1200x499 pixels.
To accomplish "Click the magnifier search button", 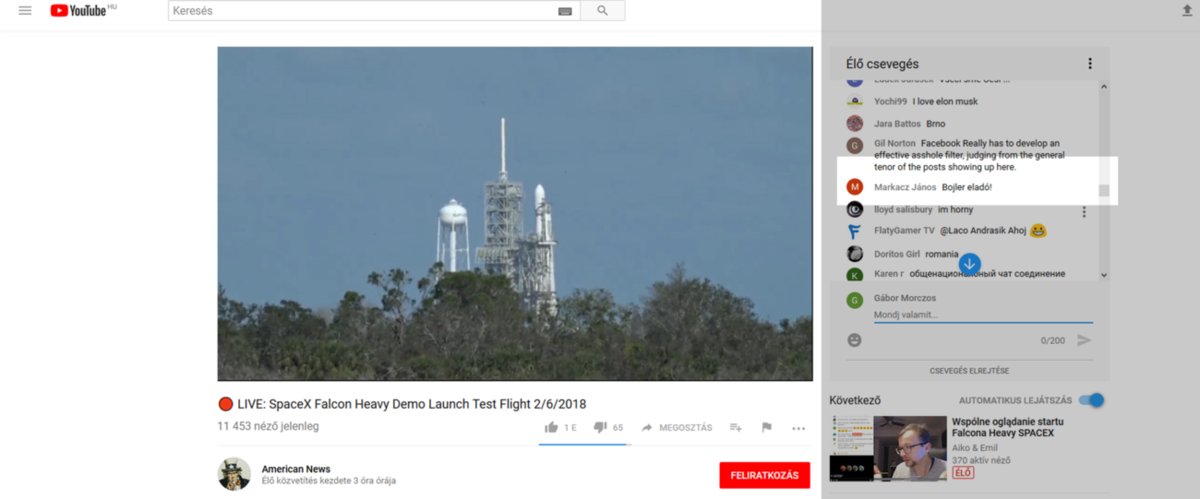I will [x=603, y=11].
